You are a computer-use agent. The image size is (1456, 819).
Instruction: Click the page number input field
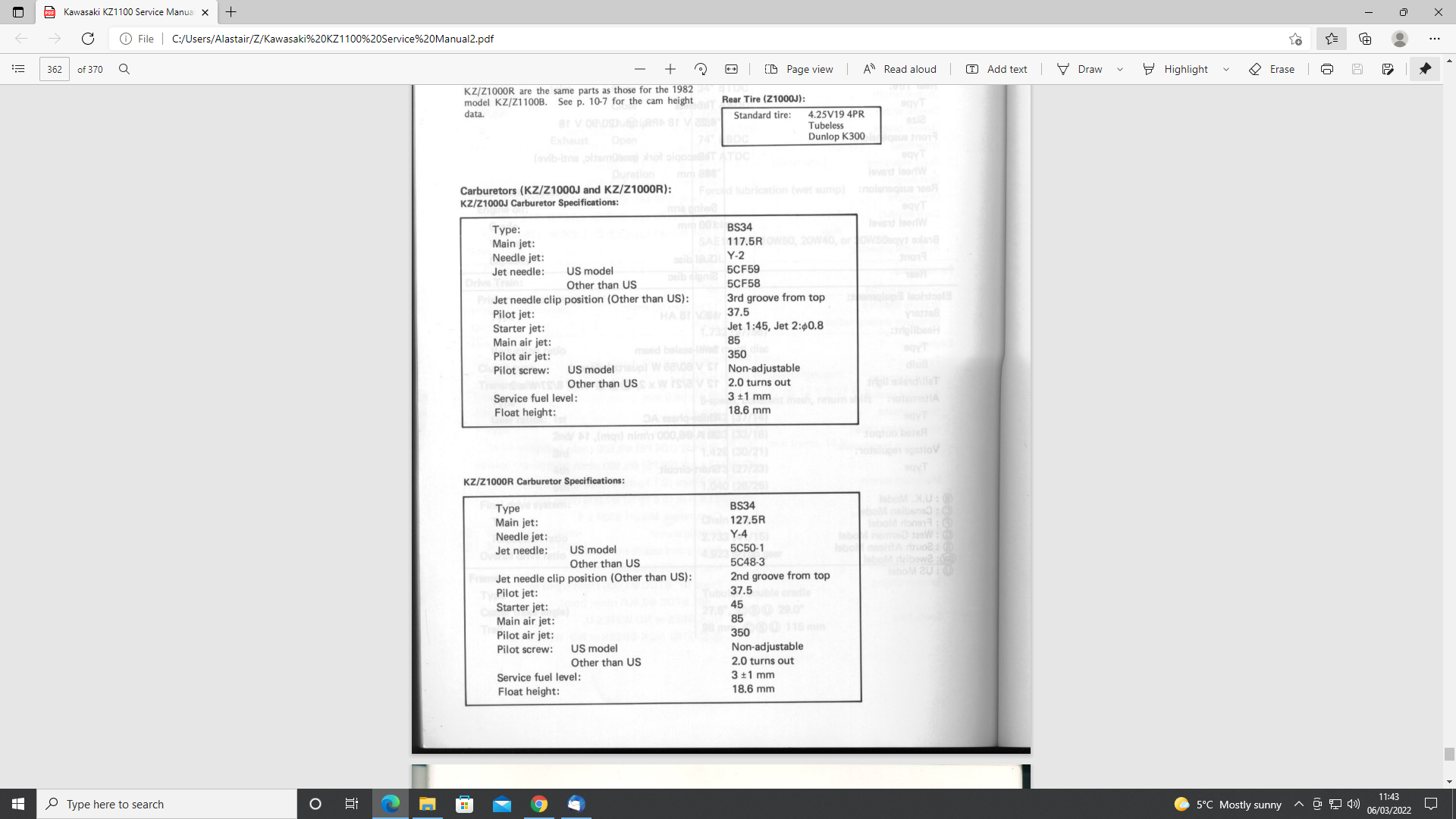[55, 69]
